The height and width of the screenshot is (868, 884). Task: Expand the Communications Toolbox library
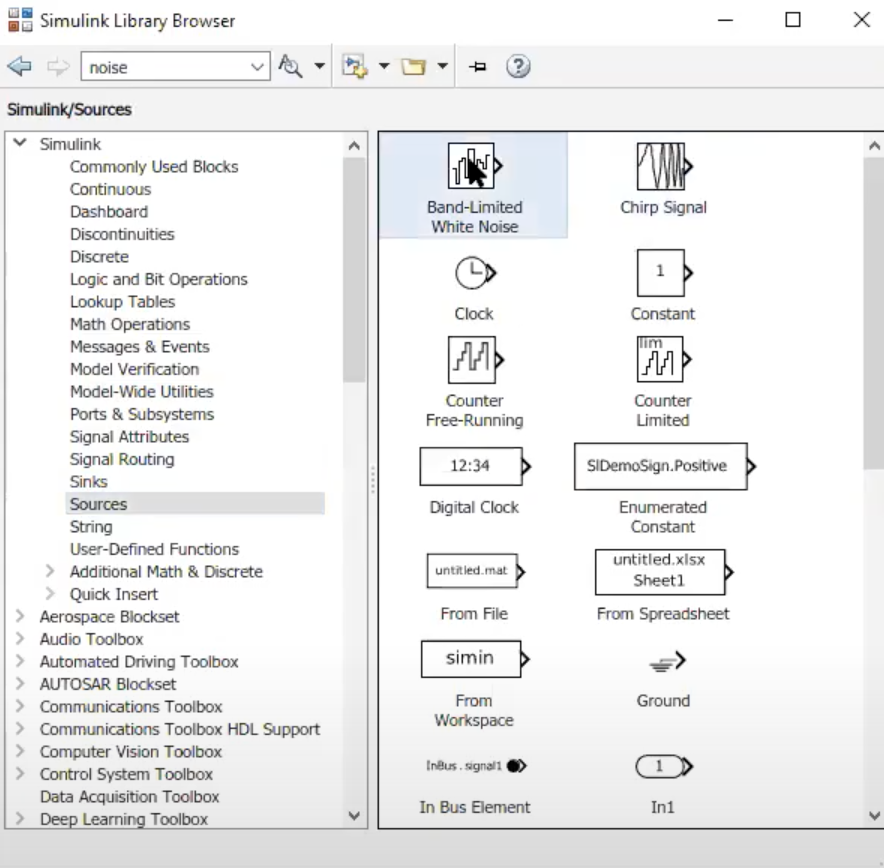click(20, 706)
